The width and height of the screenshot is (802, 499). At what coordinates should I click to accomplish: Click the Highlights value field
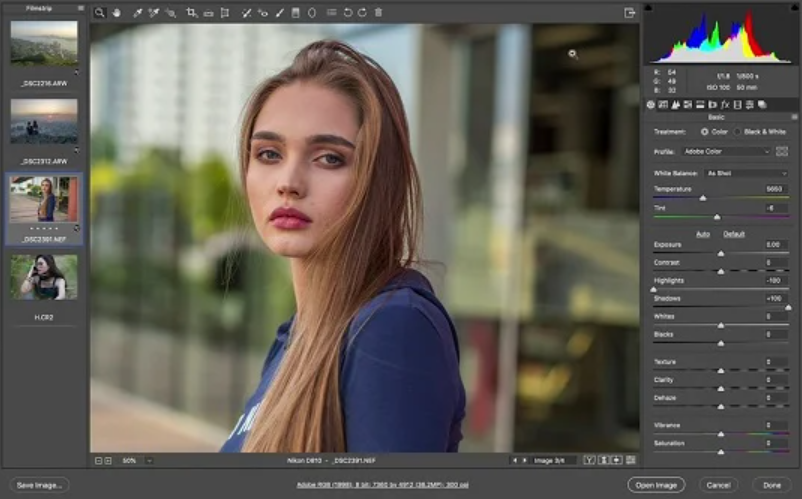click(774, 281)
